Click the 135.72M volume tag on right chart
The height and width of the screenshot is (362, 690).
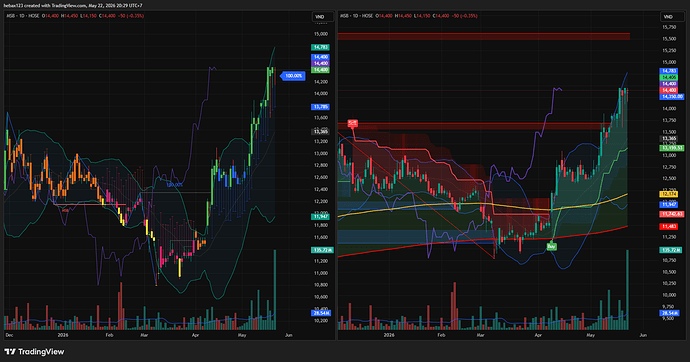670,250
